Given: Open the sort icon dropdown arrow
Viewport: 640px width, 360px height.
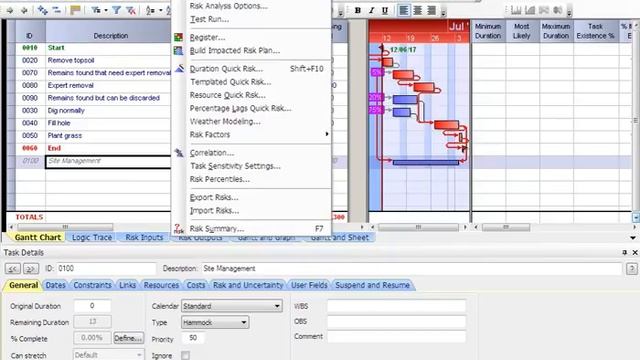Looking at the screenshot, I should [160, 10].
